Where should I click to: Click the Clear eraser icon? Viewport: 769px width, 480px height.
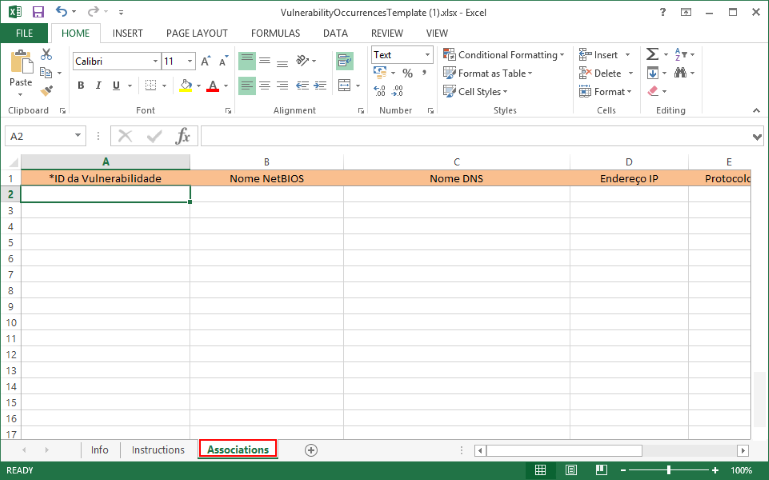click(x=653, y=91)
